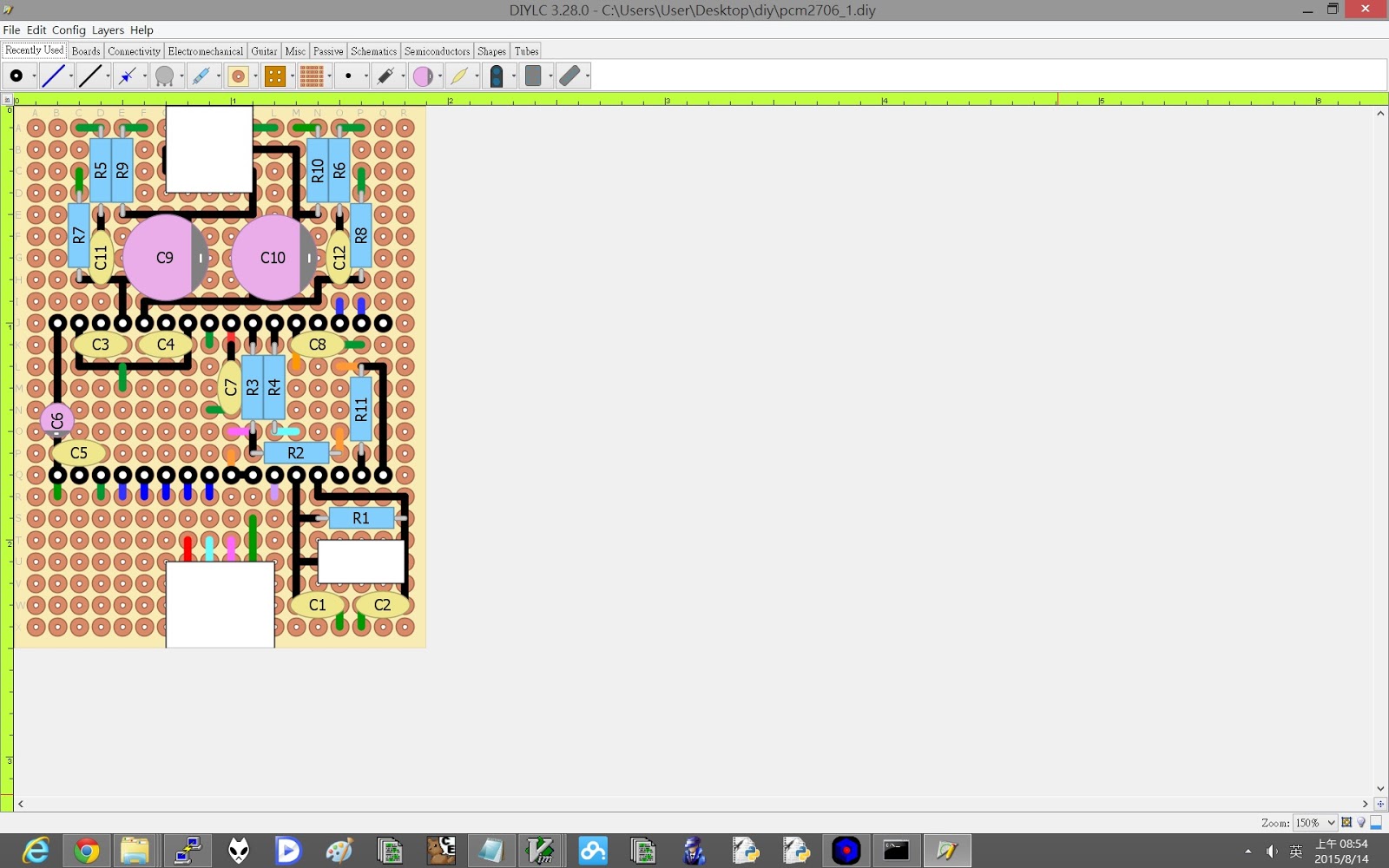
Task: Switch to the Semiconductors tab
Action: click(437, 51)
